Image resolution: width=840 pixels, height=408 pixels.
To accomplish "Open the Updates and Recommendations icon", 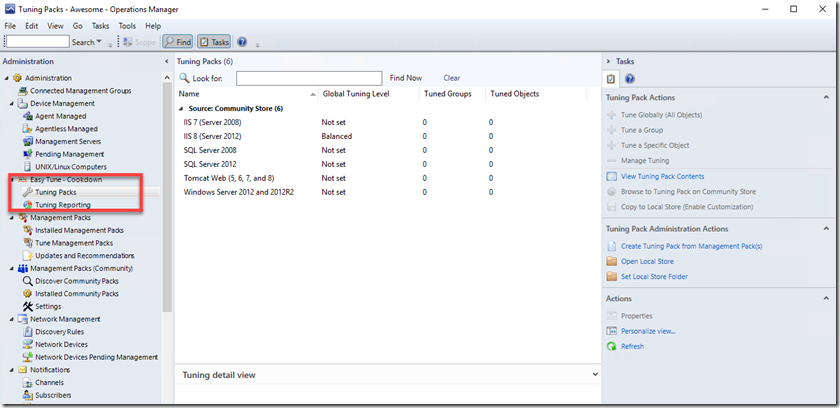I will point(28,256).
